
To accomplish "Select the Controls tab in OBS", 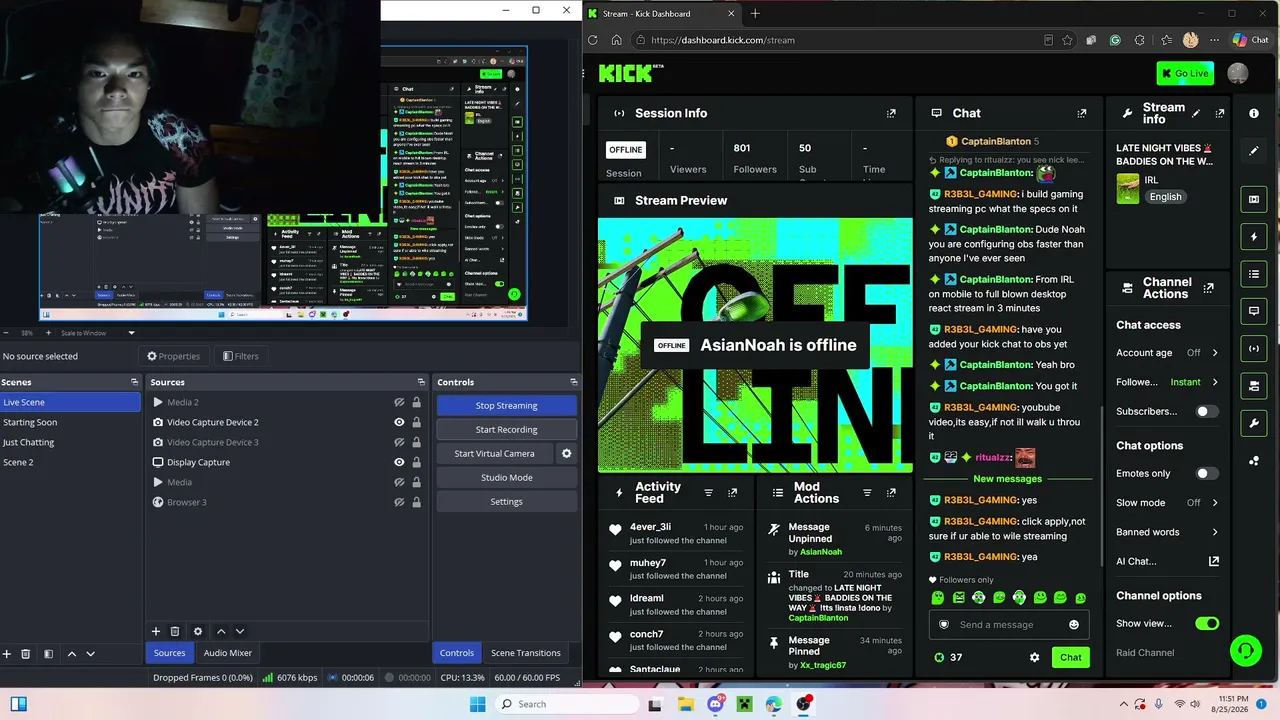I will click(456, 653).
